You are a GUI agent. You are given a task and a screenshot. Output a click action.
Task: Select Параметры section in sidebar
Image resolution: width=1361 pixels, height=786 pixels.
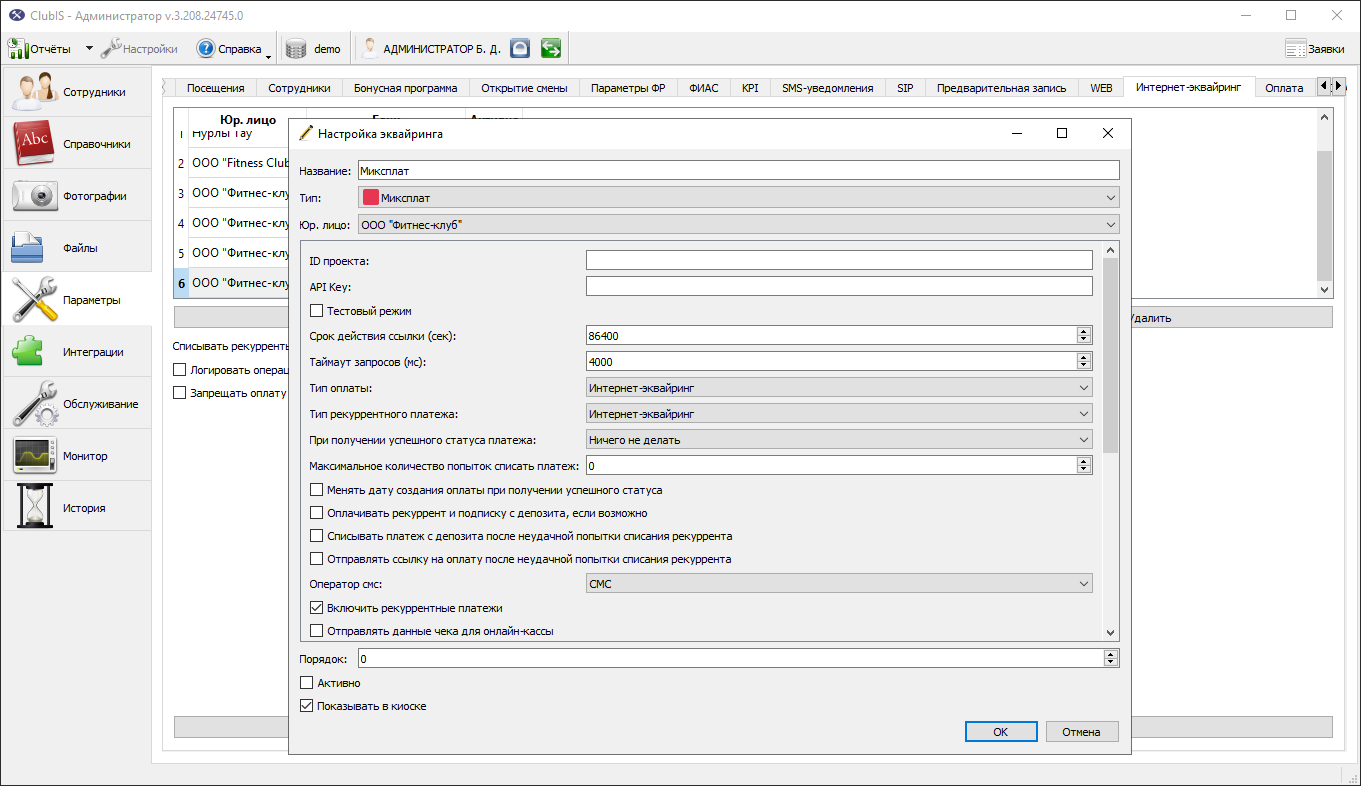pos(77,300)
